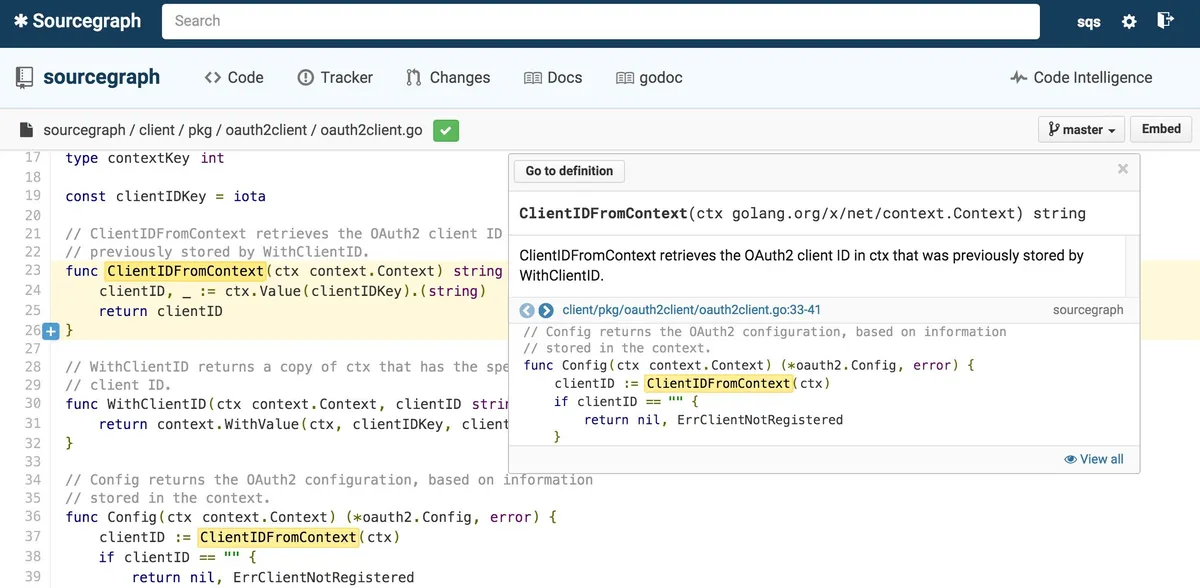This screenshot has width=1200, height=588.
Task: Click clientIDKey constant on line 19
Action: click(x=162, y=196)
